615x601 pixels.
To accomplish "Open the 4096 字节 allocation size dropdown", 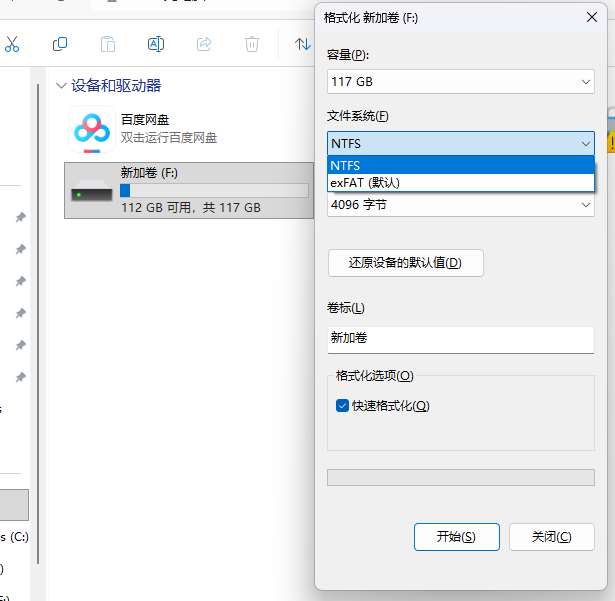I will (460, 205).
